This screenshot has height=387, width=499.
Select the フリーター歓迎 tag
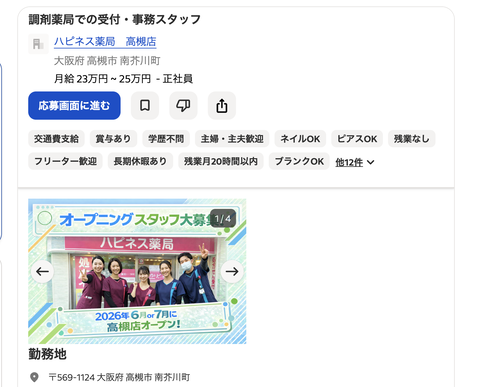click(x=65, y=161)
